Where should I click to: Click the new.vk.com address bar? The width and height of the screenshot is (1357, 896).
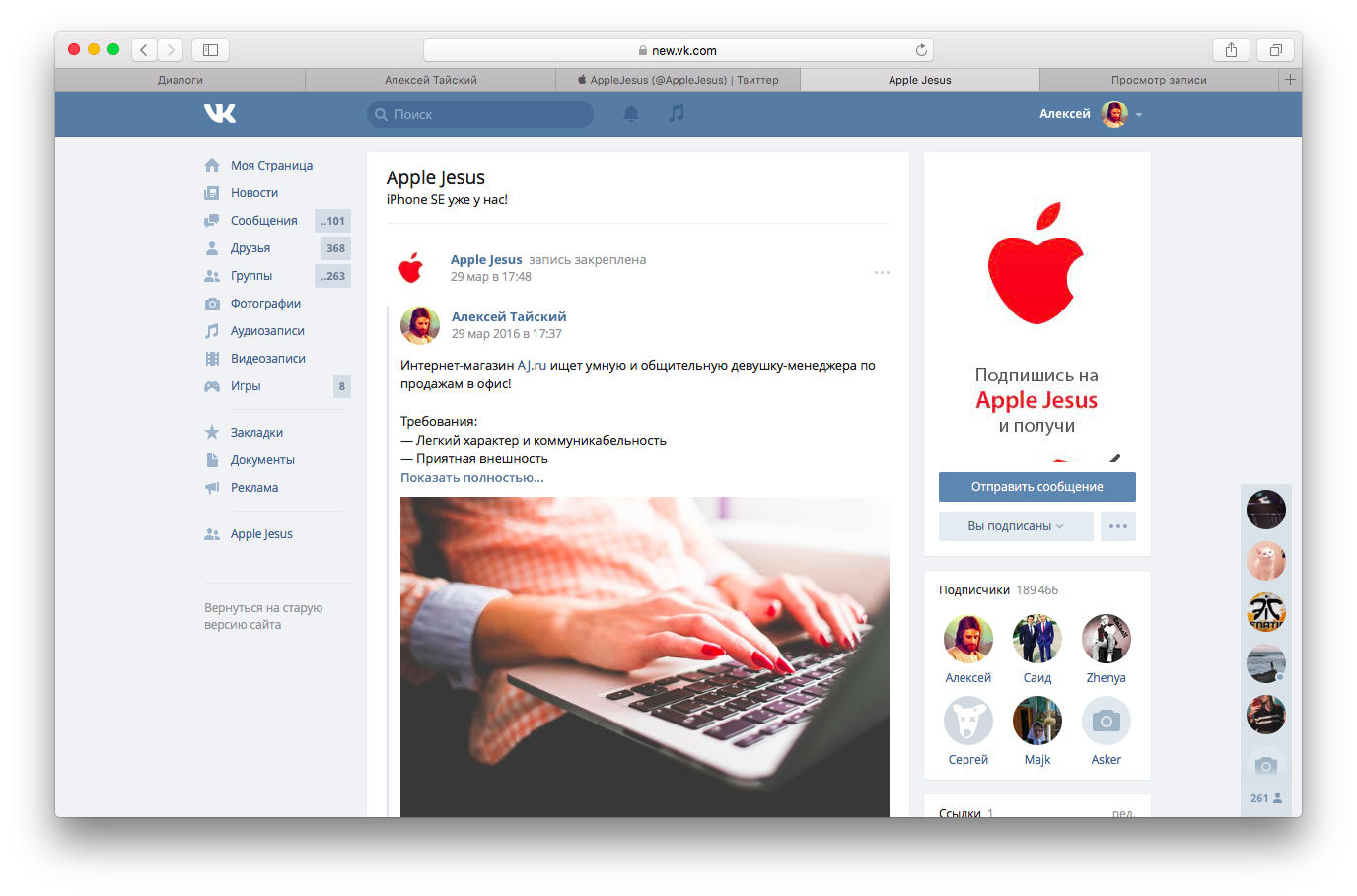point(678,50)
